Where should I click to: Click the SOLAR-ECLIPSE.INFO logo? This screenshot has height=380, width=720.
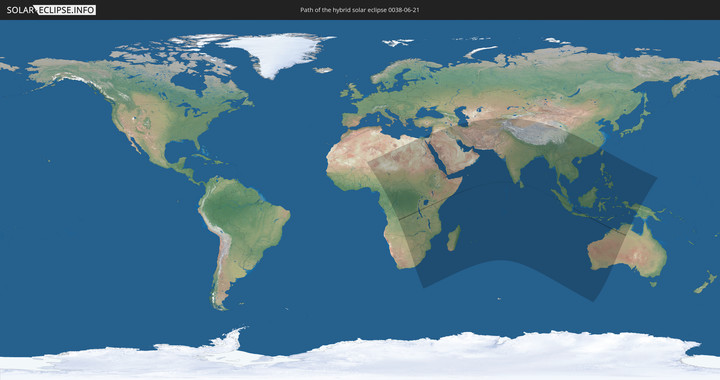(51, 10)
